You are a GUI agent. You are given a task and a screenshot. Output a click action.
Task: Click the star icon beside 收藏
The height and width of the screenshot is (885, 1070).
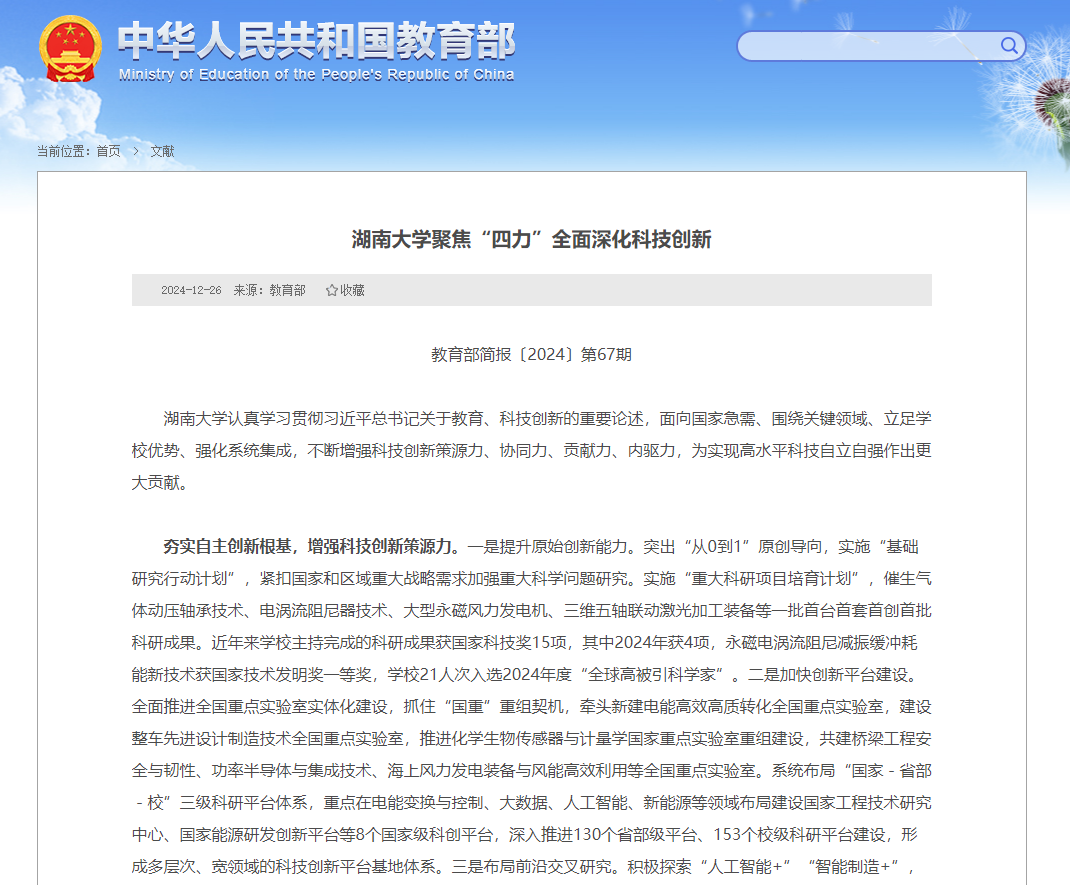coord(332,290)
